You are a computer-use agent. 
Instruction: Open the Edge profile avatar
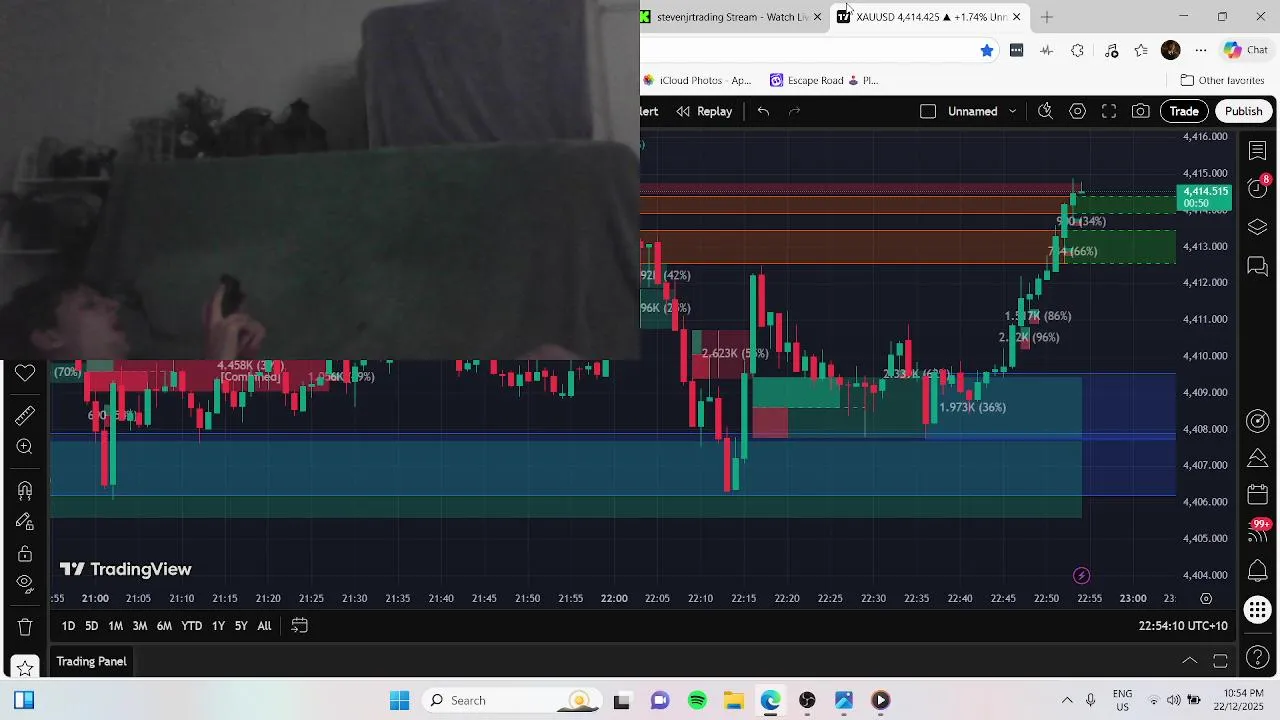pos(1171,50)
